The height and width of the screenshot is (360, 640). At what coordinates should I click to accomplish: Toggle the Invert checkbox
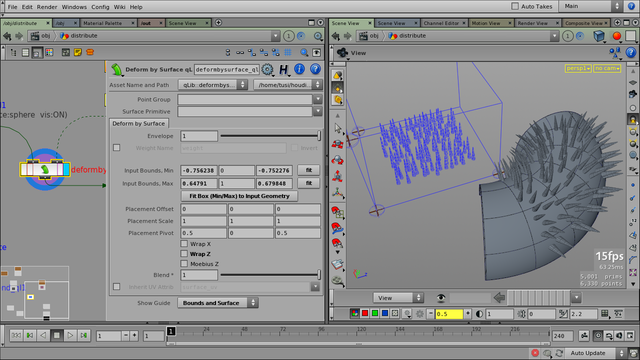pyautogui.click(x=294, y=148)
